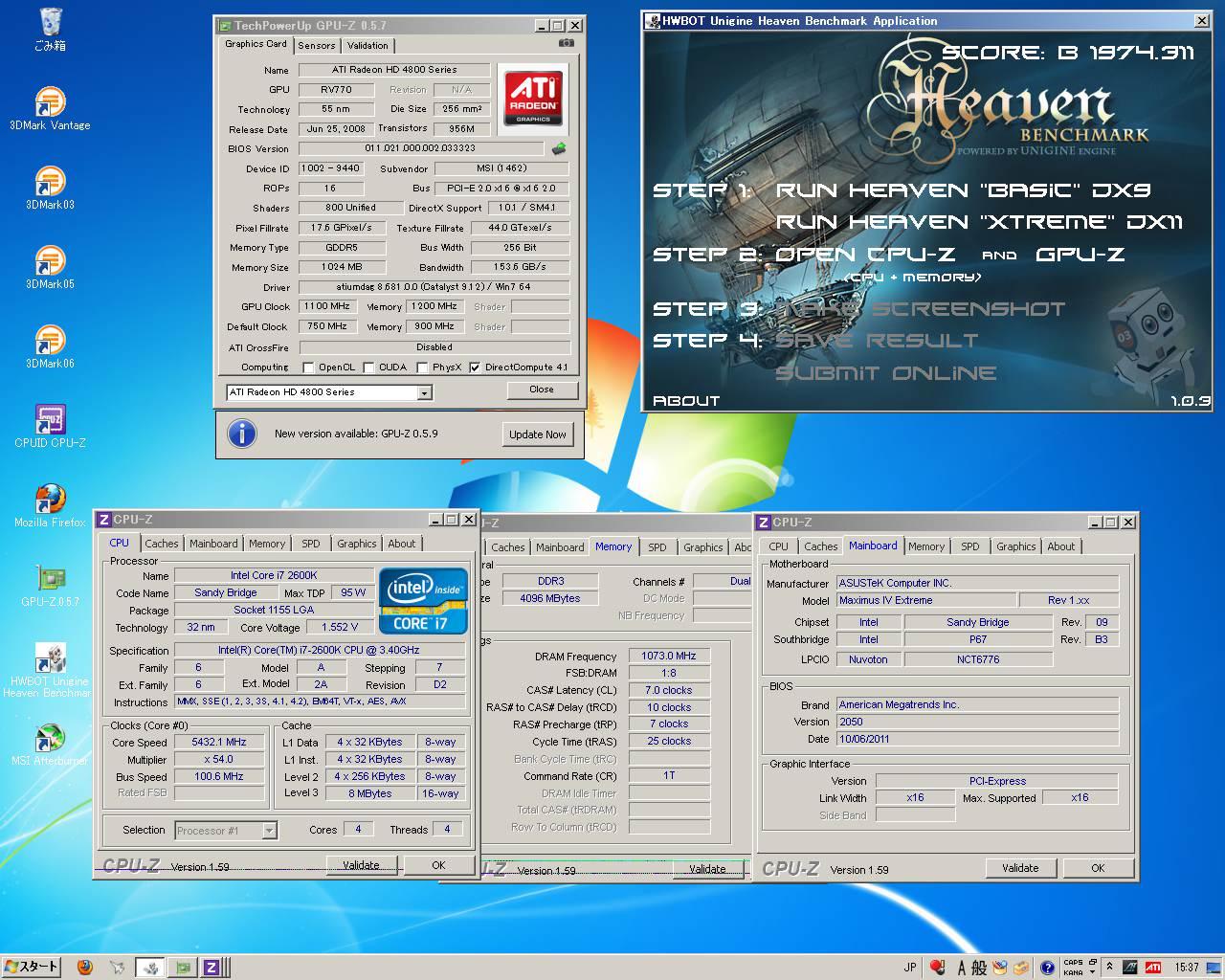Launch the MSI Afterburner desktop shortcut
The image size is (1225, 980).
pyautogui.click(x=50, y=745)
